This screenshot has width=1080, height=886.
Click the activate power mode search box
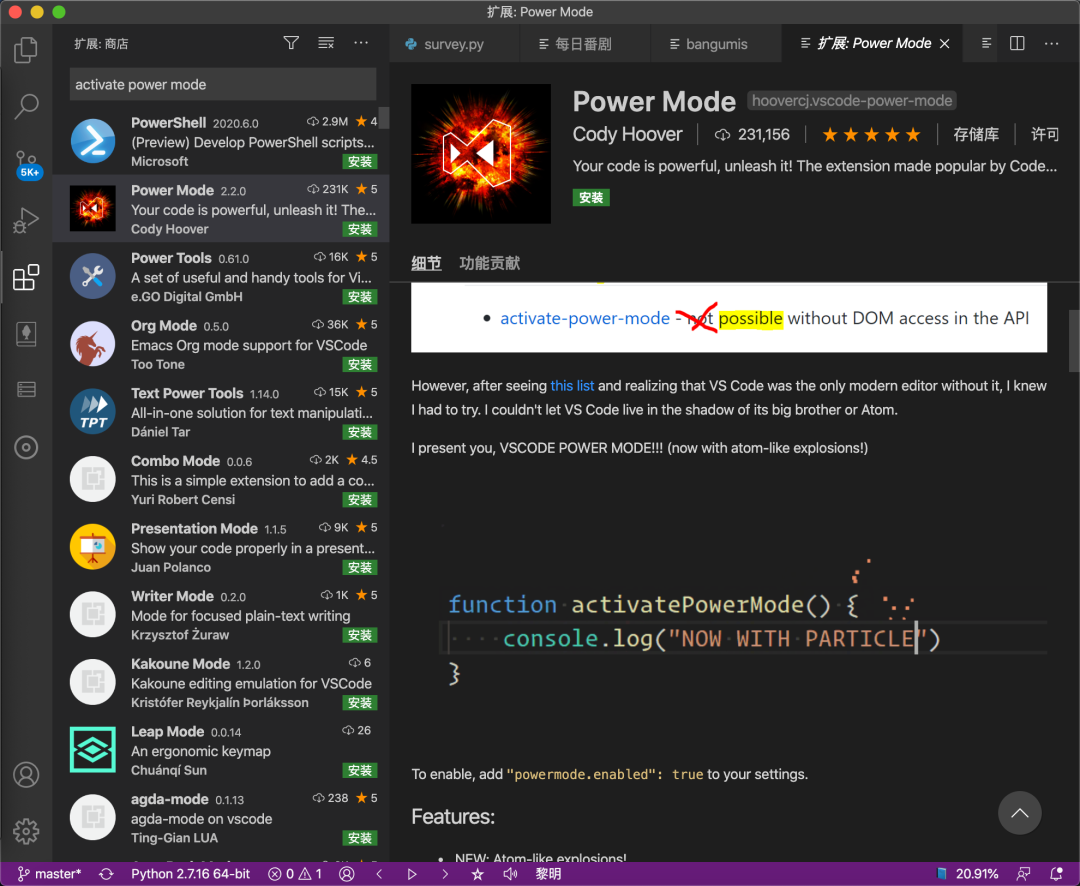(223, 84)
